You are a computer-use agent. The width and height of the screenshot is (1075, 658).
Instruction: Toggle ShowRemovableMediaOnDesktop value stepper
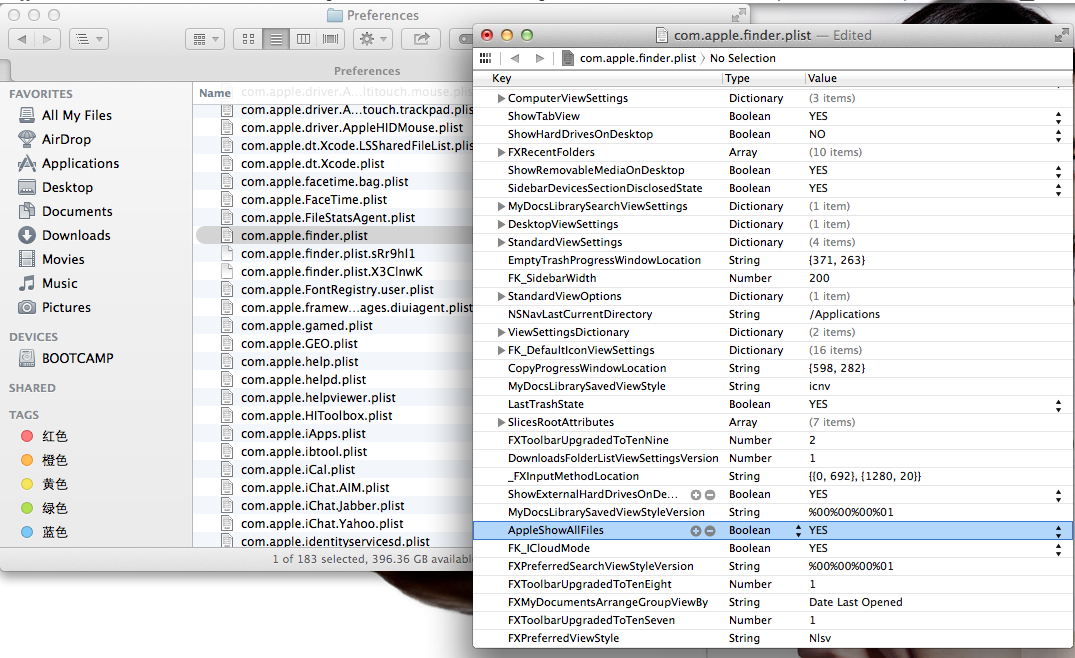coord(1059,170)
